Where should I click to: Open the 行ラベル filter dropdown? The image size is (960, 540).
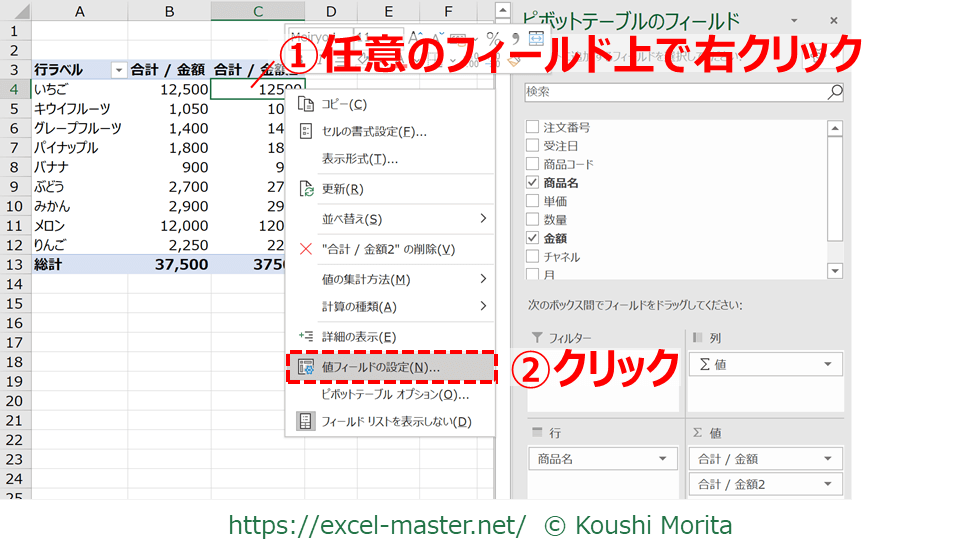119,70
